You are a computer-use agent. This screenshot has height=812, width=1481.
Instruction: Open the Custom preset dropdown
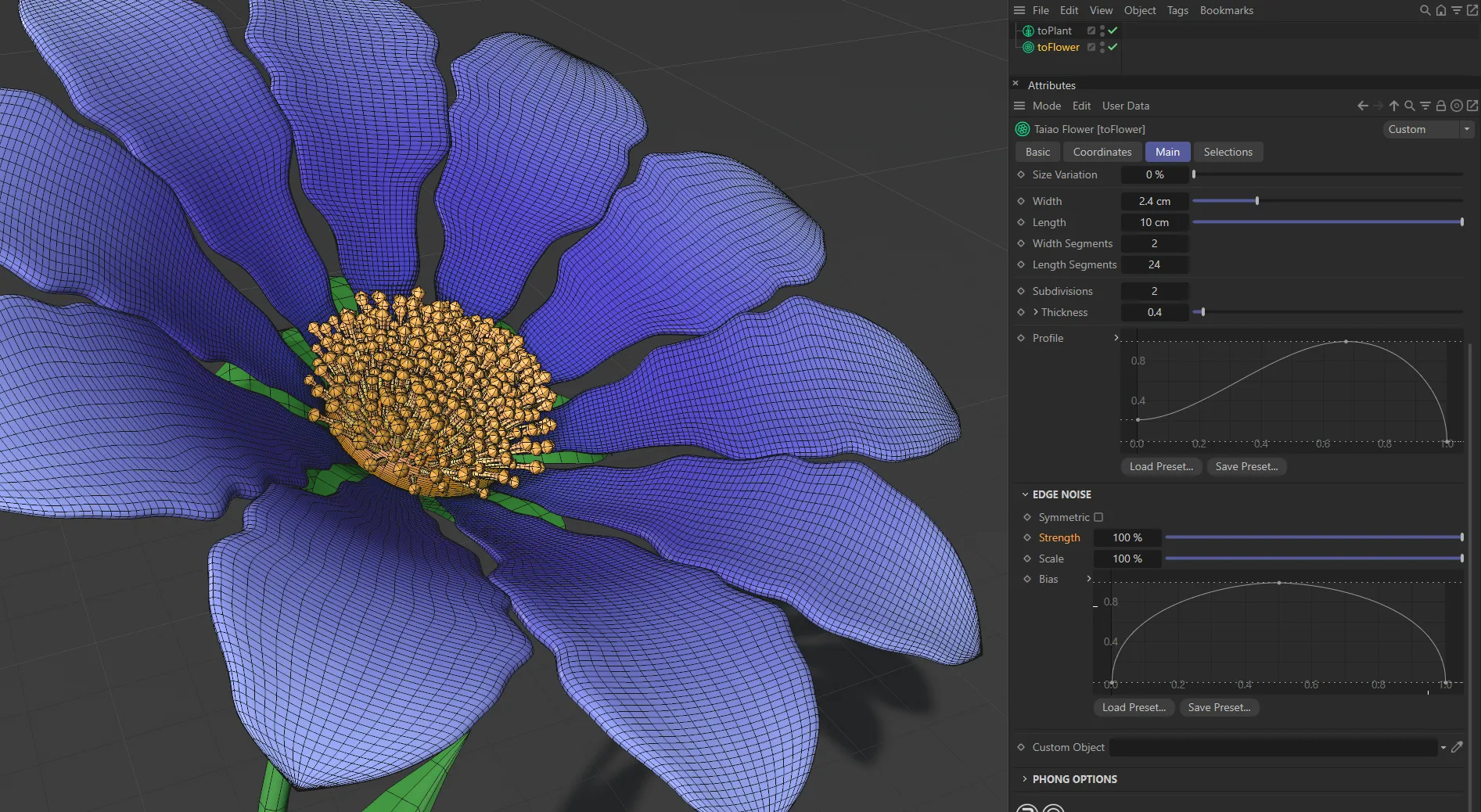point(1467,129)
